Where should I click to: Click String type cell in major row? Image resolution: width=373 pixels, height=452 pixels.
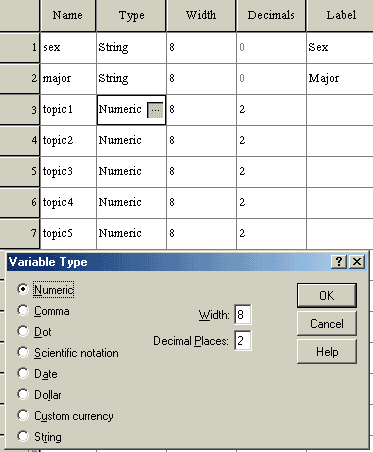click(x=131, y=78)
